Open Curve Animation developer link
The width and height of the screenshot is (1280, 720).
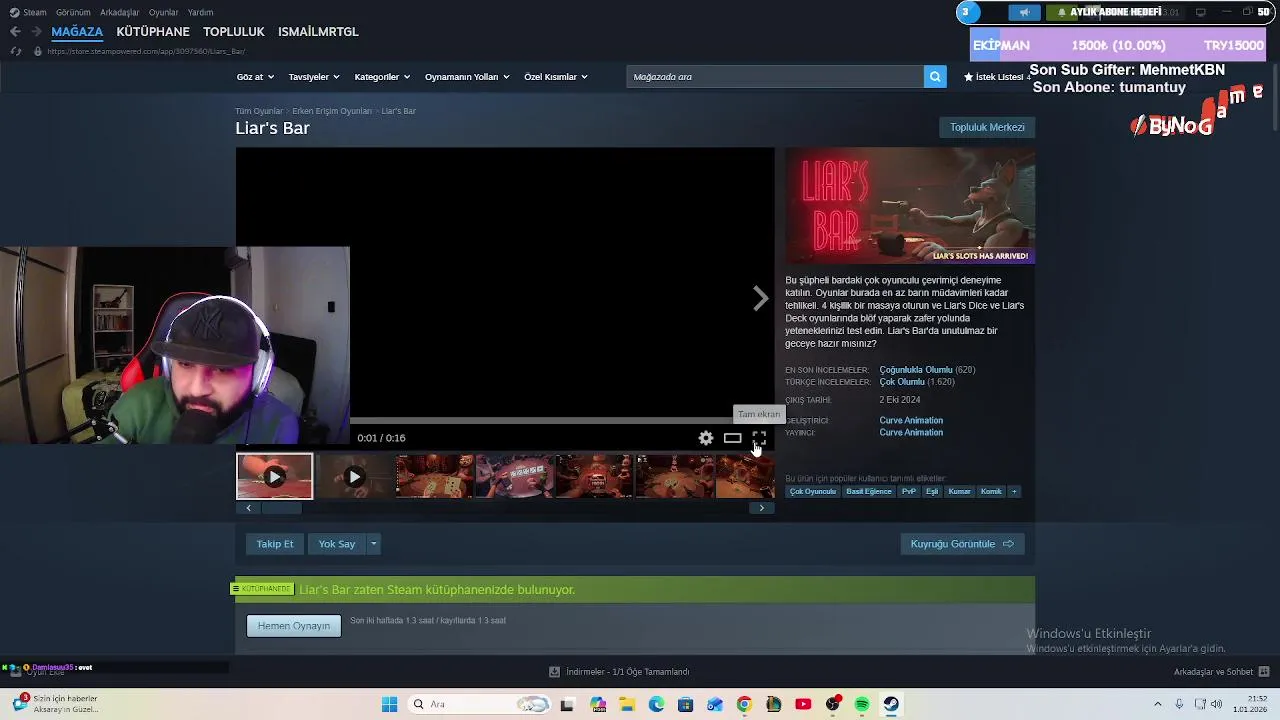tap(911, 420)
